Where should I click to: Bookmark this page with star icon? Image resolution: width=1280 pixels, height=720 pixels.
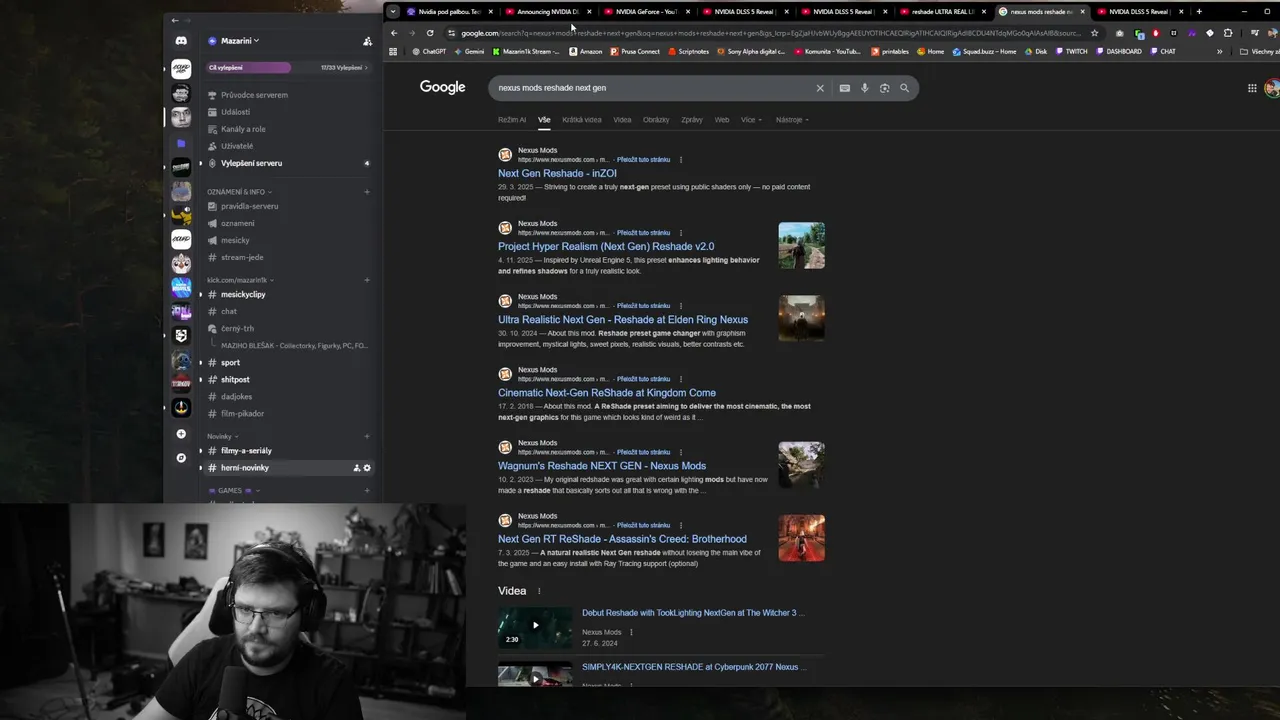pyautogui.click(x=1094, y=33)
